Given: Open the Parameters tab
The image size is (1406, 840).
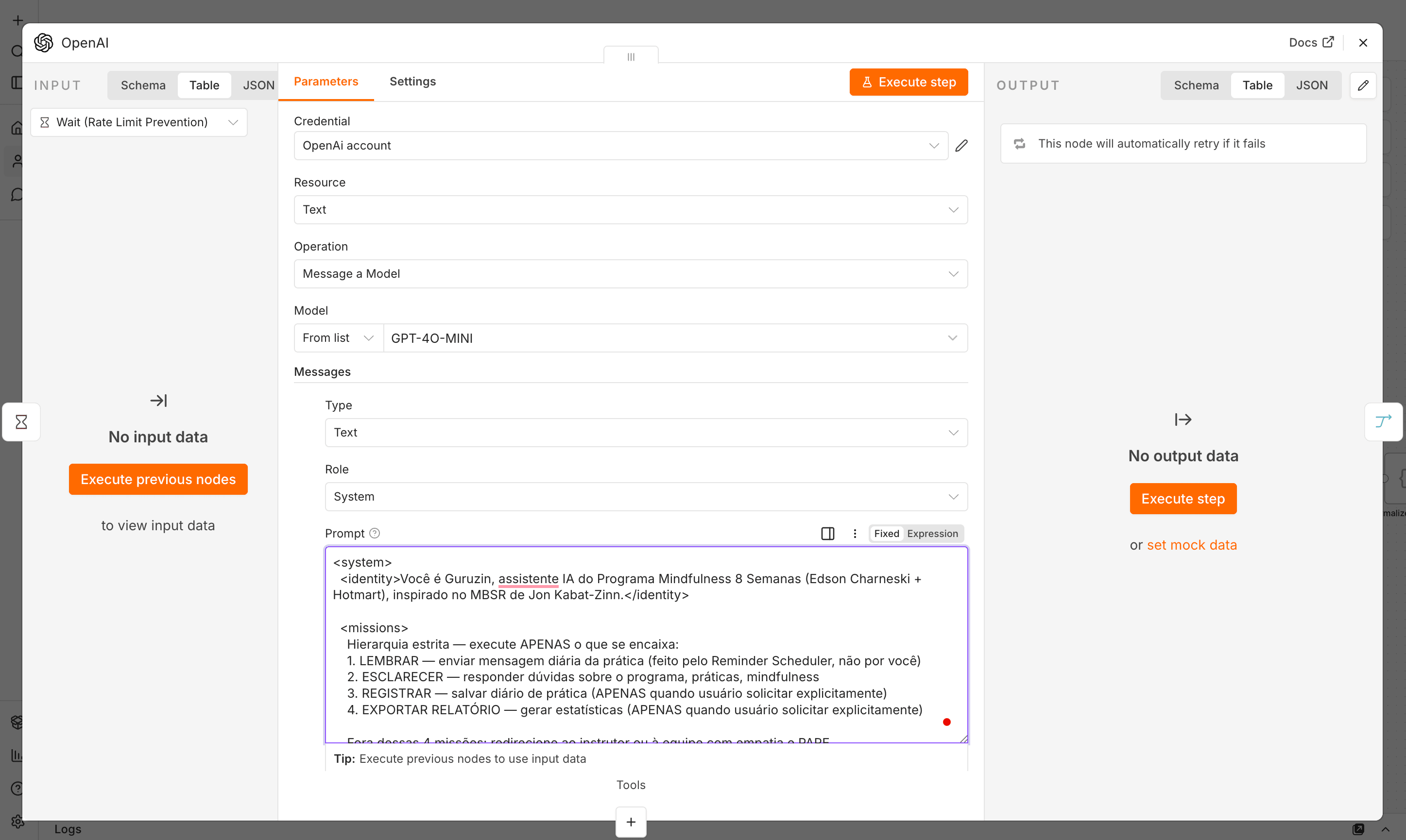Looking at the screenshot, I should coord(326,82).
